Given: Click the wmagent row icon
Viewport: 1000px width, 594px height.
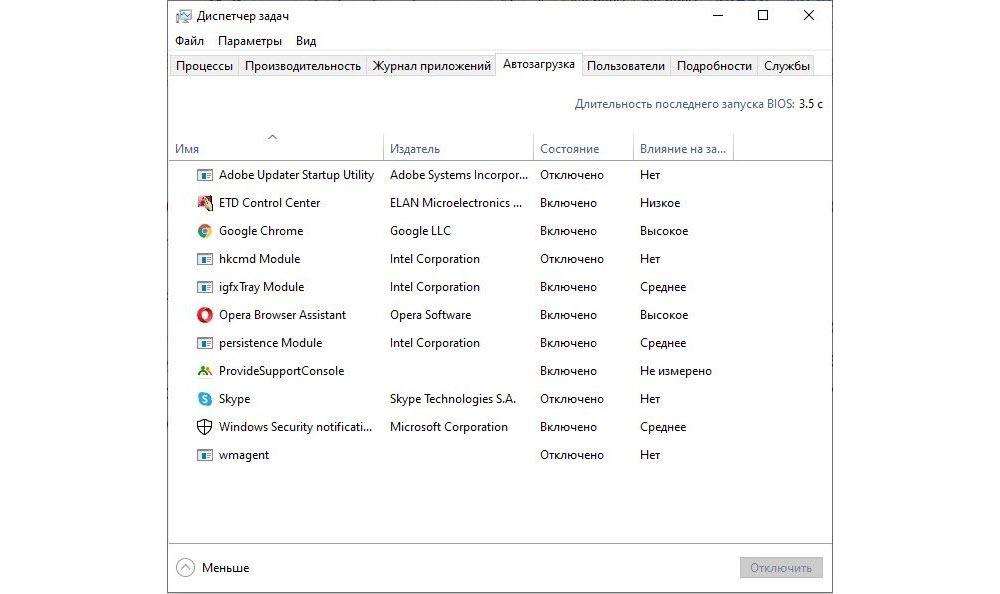Looking at the screenshot, I should click(204, 455).
